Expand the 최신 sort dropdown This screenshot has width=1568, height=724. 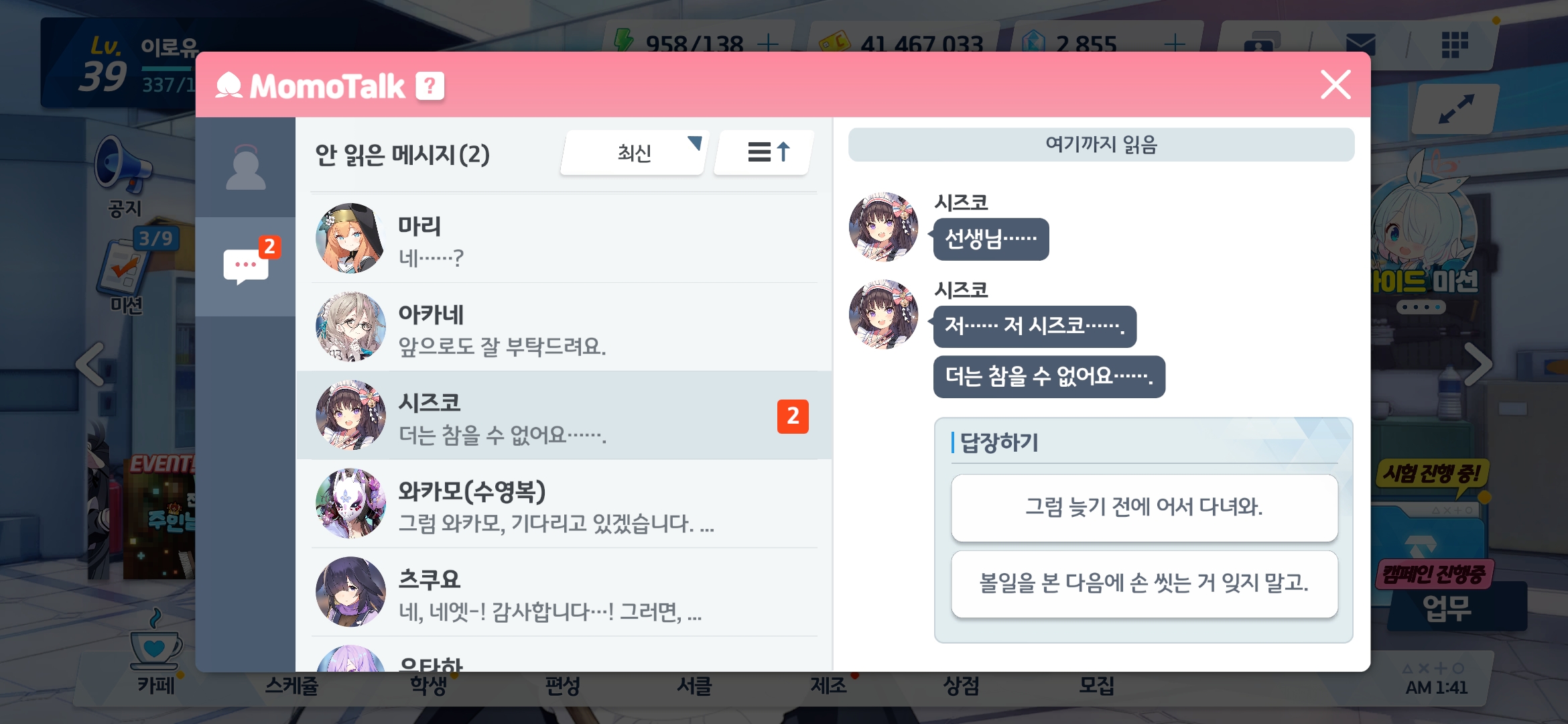click(x=633, y=152)
